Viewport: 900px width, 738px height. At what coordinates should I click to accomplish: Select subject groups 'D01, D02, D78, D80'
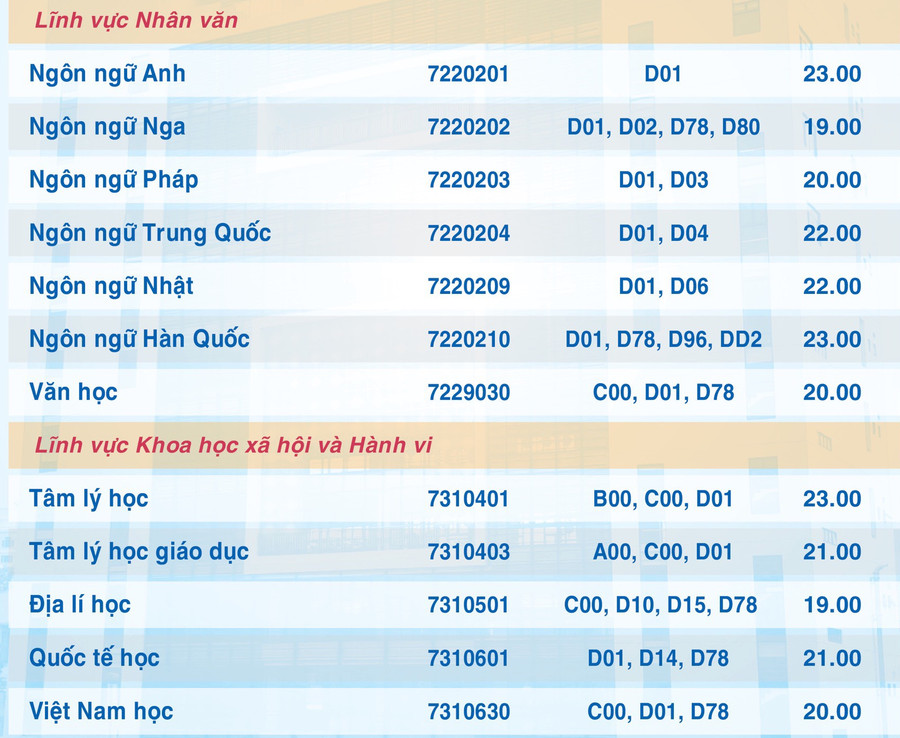point(663,127)
